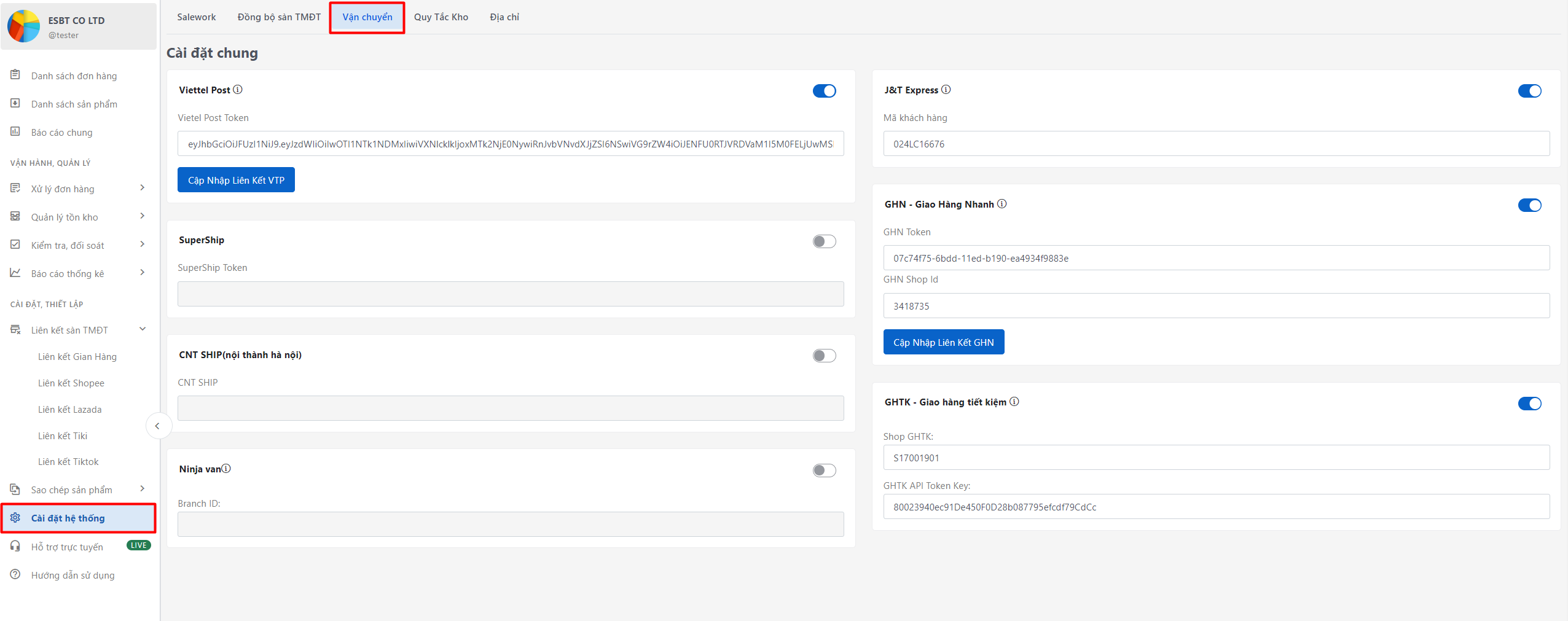Click the info icon beside GHN - Giao Hàng Nhanh
The height and width of the screenshot is (621, 1568).
(1002, 204)
